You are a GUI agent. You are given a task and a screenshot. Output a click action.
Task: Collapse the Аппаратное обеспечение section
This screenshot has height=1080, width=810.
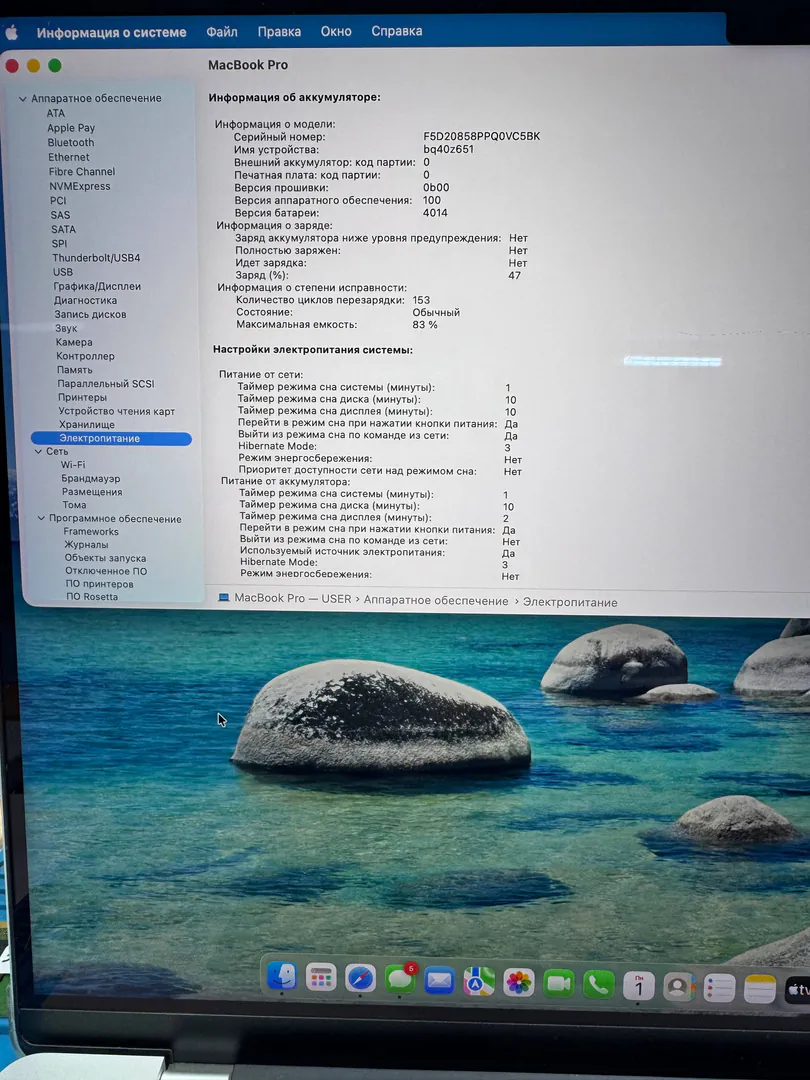click(x=23, y=98)
